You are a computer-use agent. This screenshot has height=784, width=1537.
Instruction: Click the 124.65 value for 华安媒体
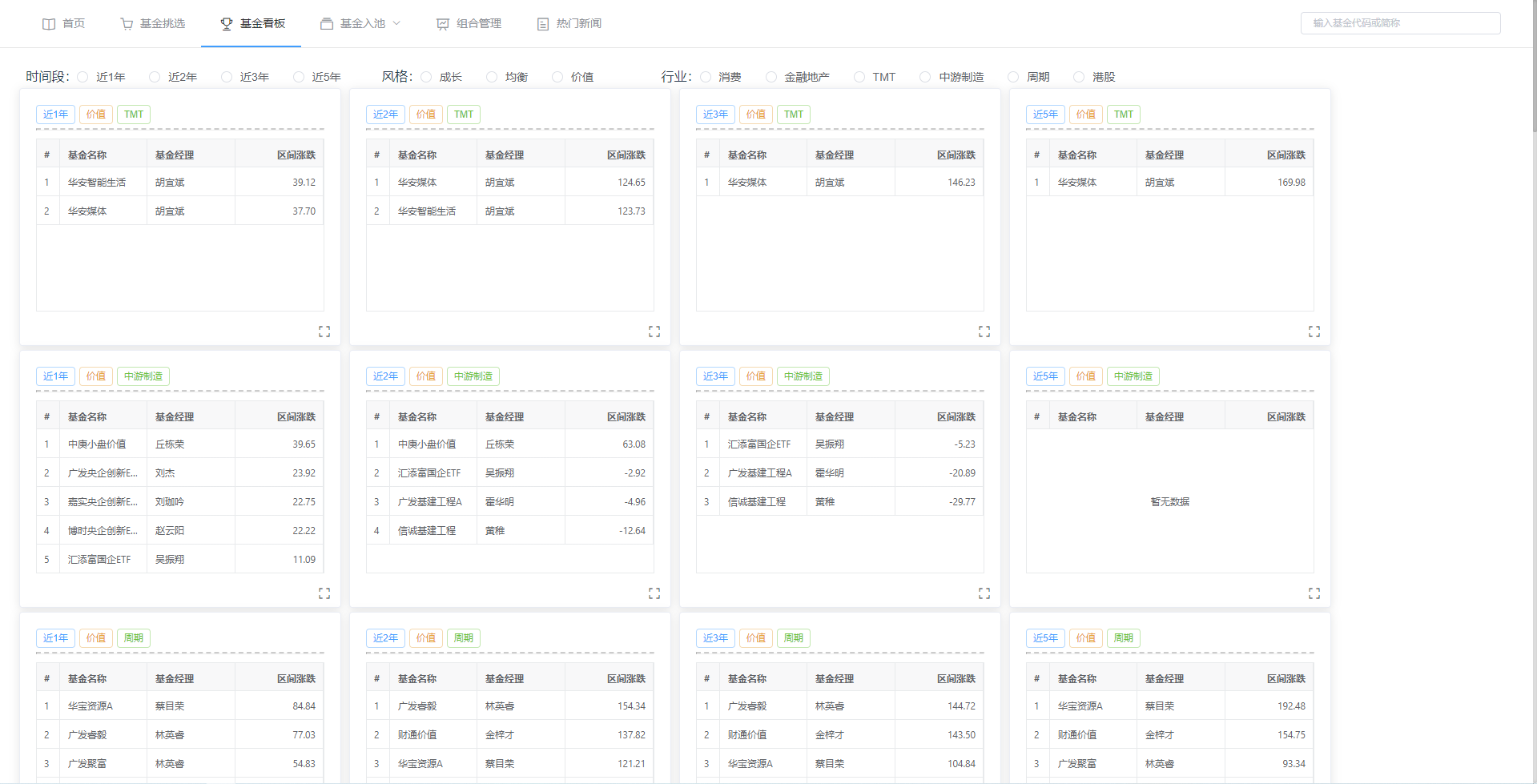coord(631,183)
